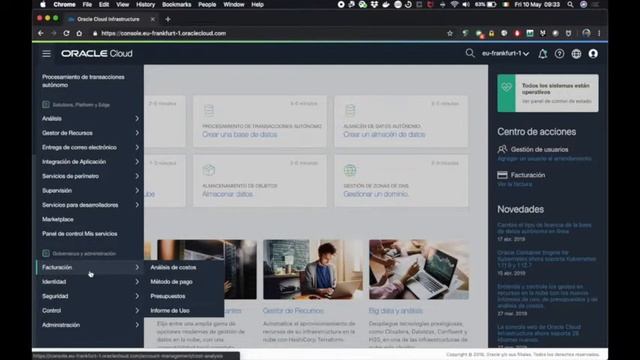Click the object storage cube card icon
Viewport: 640px width, 360px height.
coord(209,170)
